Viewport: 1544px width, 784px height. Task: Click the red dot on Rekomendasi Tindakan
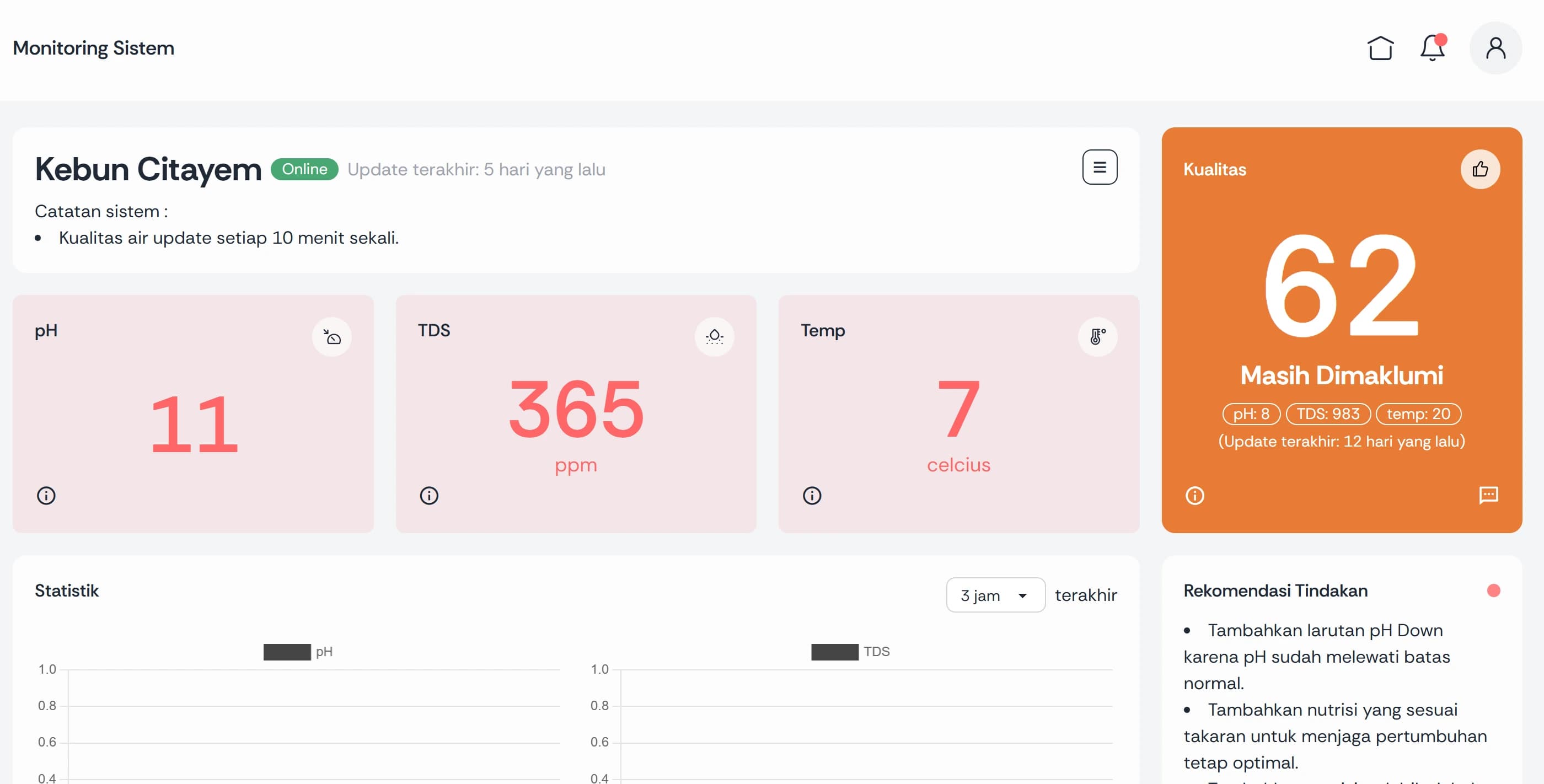[x=1493, y=591]
